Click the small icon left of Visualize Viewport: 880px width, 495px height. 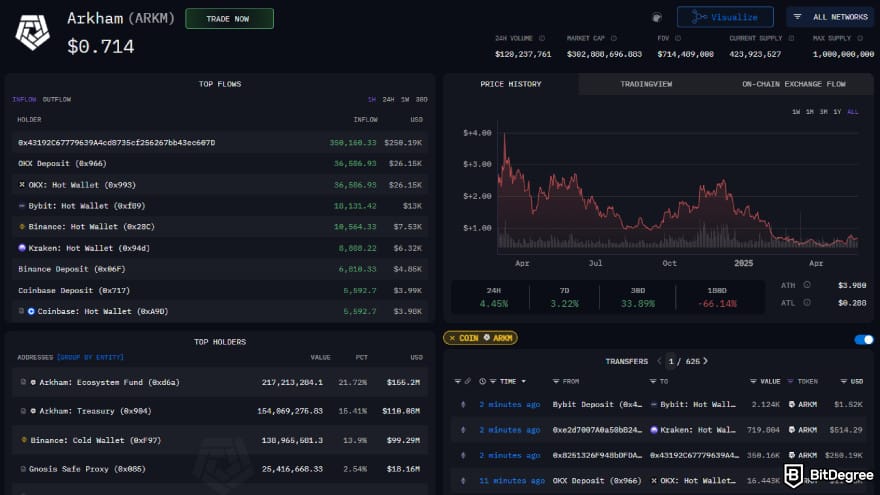pyautogui.click(x=657, y=17)
